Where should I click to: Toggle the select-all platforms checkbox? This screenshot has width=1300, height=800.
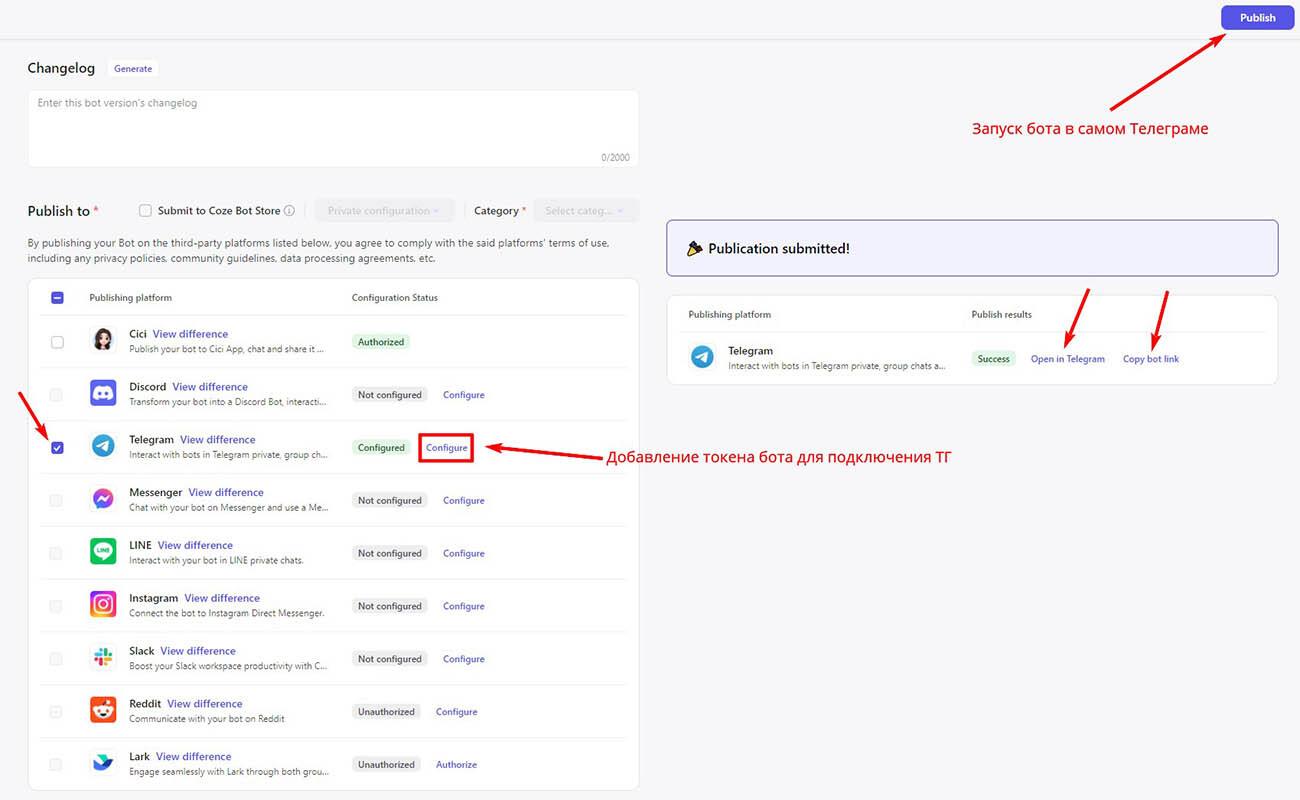(x=57, y=298)
